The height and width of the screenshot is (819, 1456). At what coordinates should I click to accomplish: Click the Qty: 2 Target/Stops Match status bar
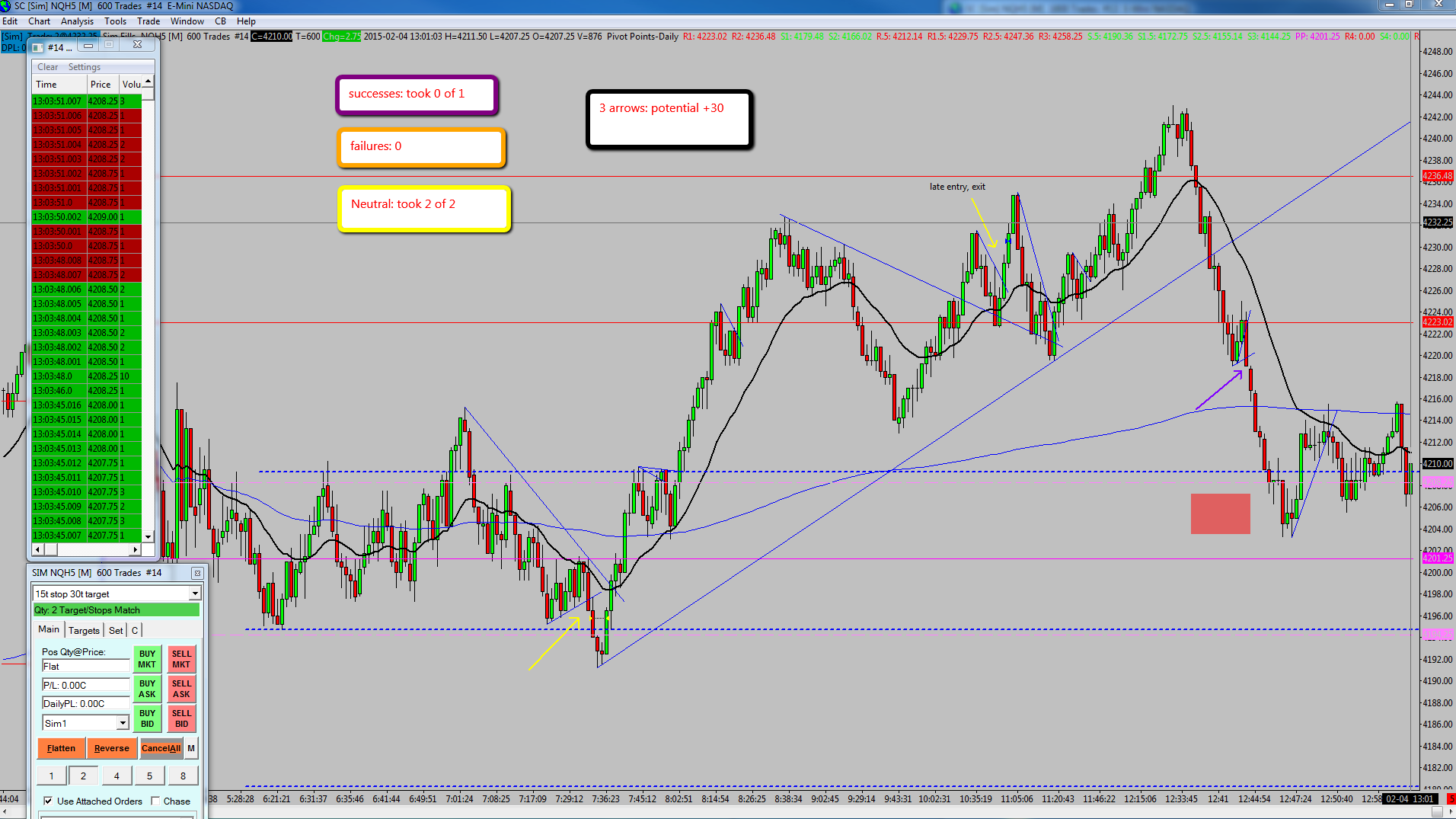pyautogui.click(x=116, y=610)
